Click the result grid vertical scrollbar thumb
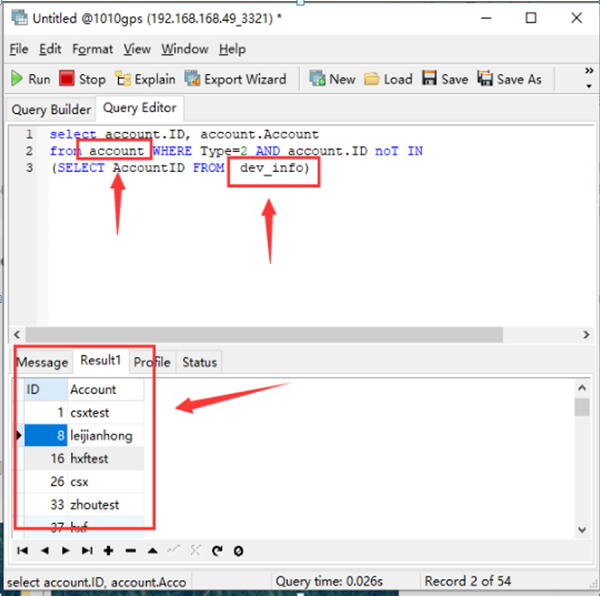The height and width of the screenshot is (596, 600). [x=582, y=407]
